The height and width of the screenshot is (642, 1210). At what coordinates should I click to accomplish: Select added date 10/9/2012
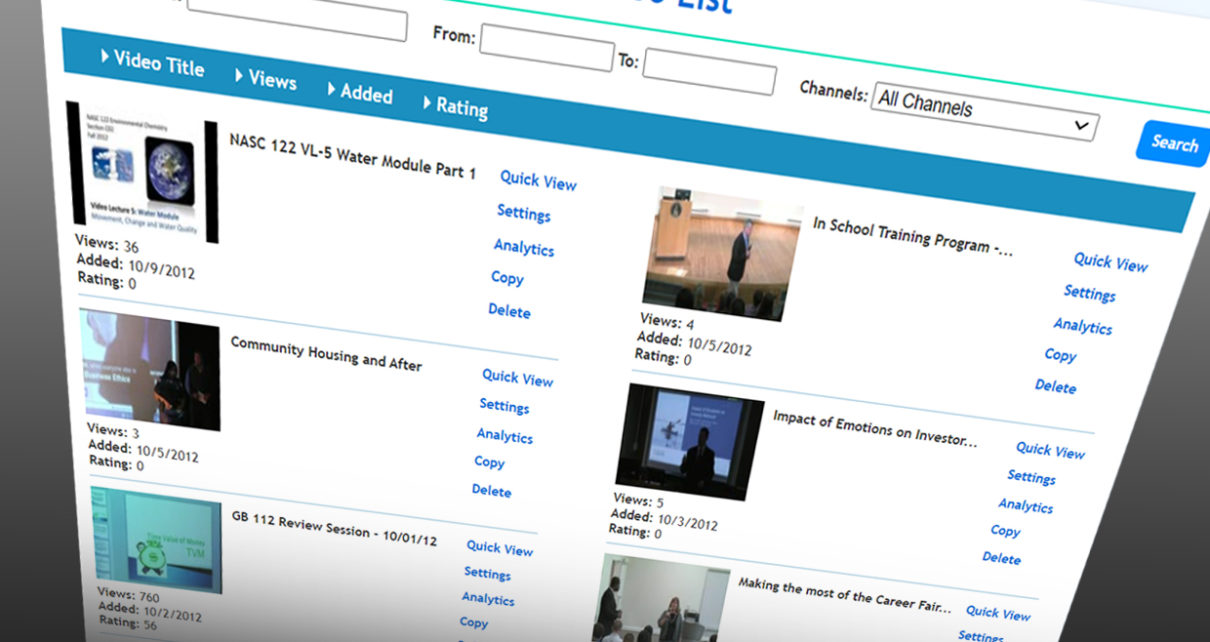click(161, 269)
